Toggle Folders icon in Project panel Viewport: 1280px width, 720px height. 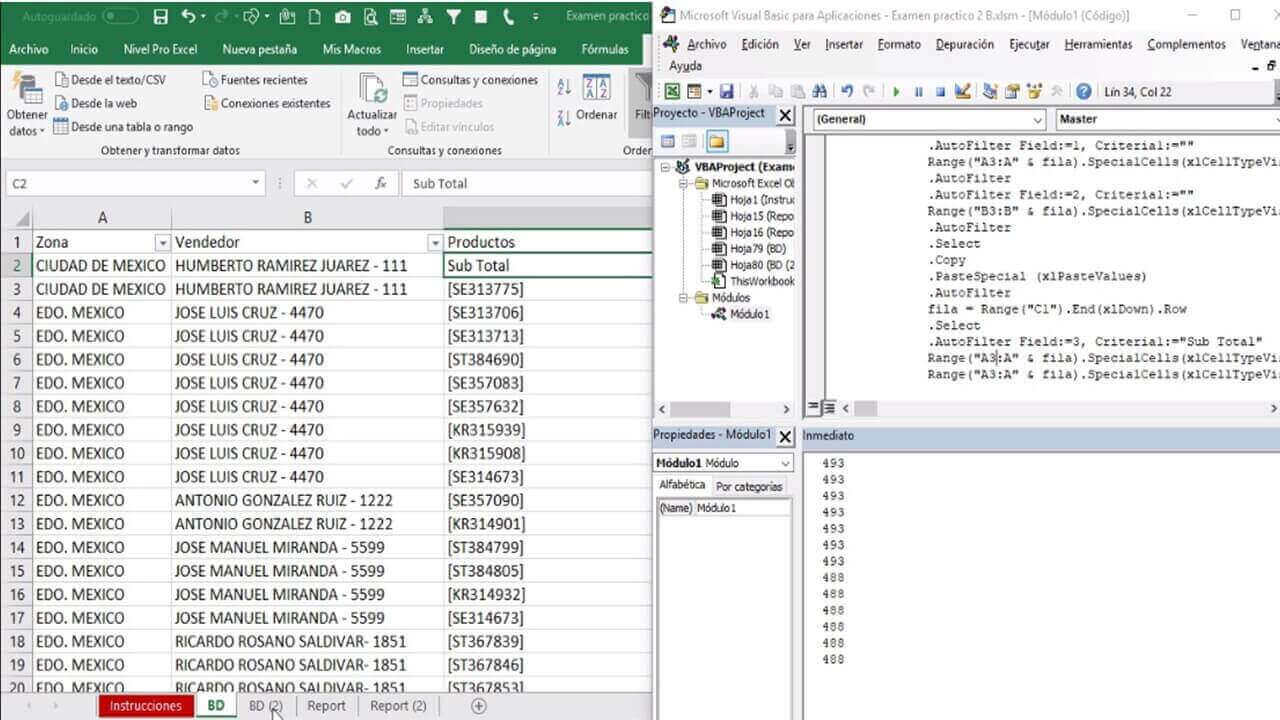point(717,141)
